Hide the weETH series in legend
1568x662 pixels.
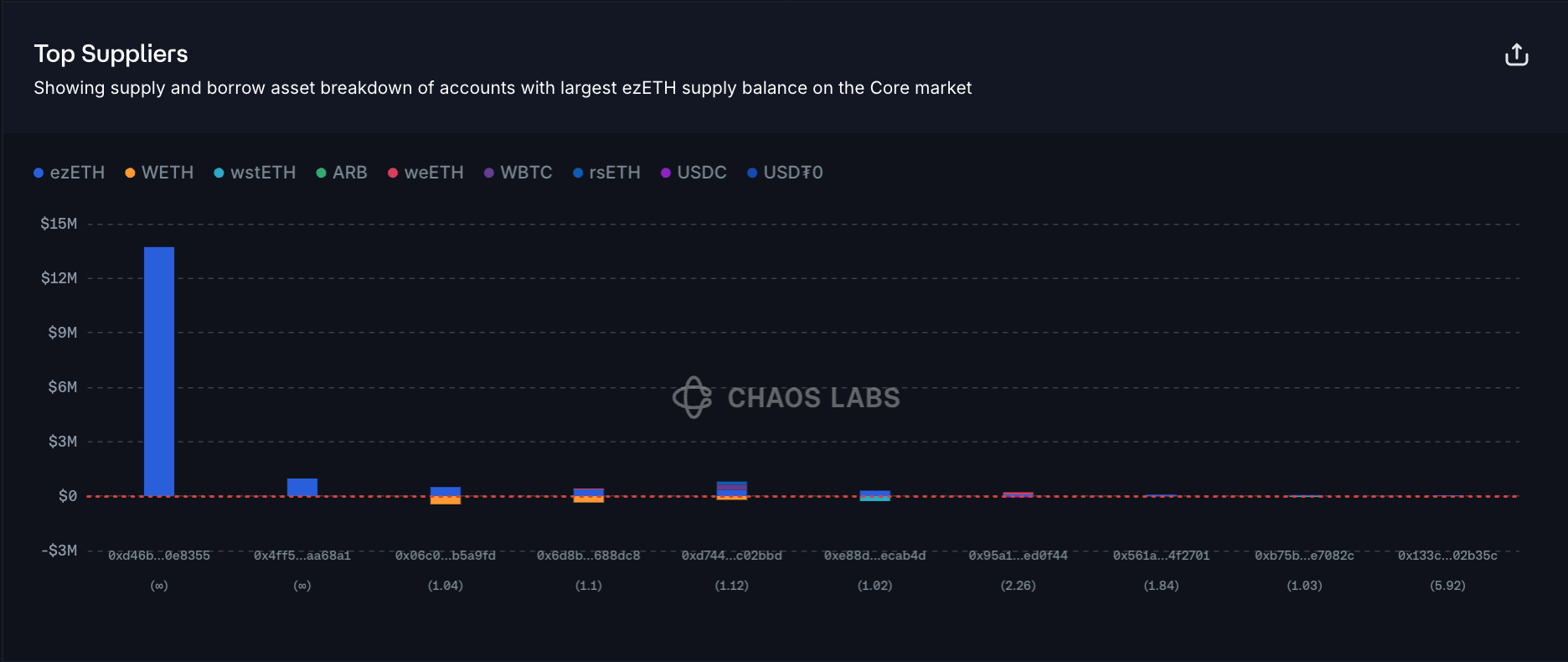[x=426, y=173]
